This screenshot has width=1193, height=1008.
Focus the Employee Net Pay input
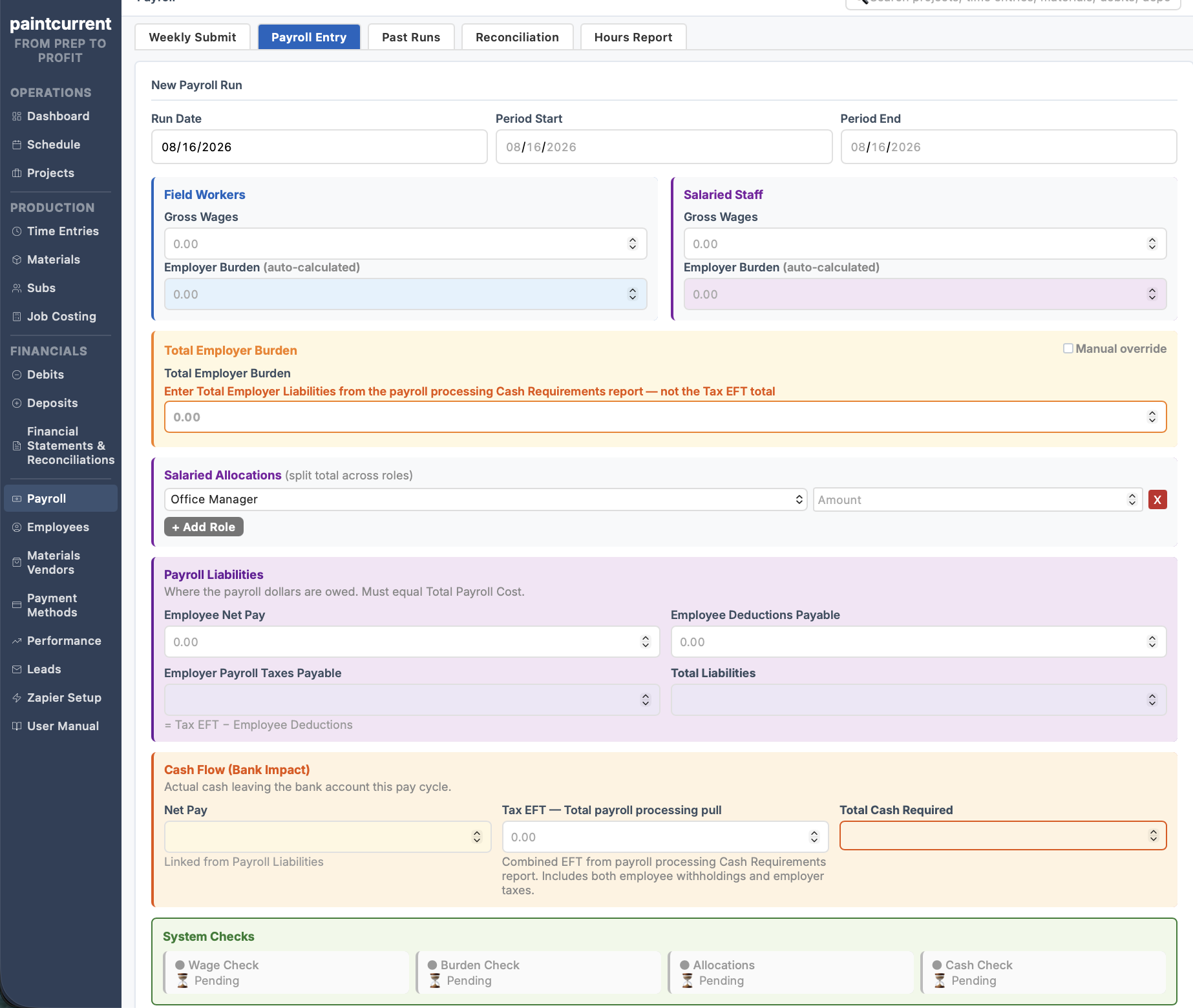pyautogui.click(x=412, y=642)
